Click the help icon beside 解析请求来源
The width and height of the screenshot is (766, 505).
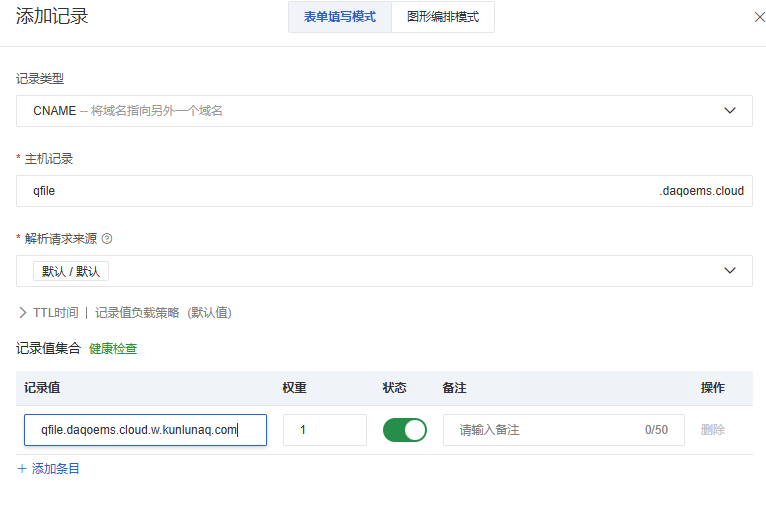pyautogui.click(x=107, y=239)
